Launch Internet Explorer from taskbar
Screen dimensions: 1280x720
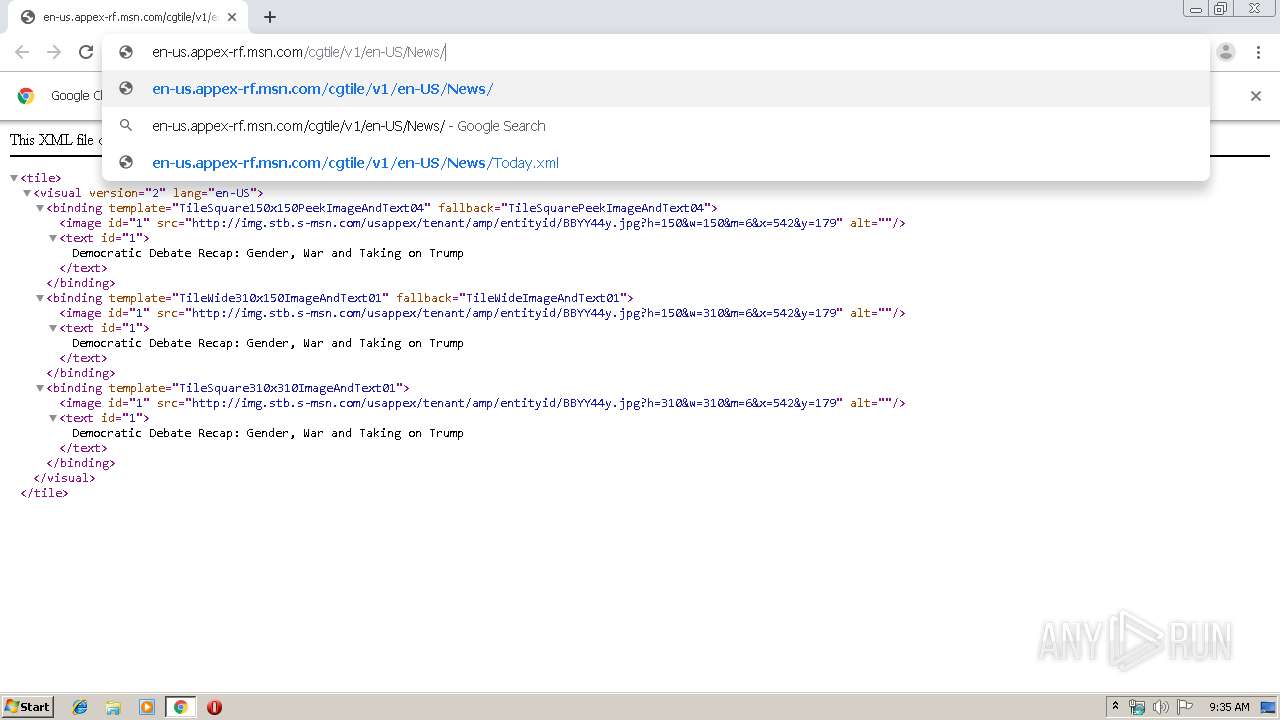click(80, 707)
